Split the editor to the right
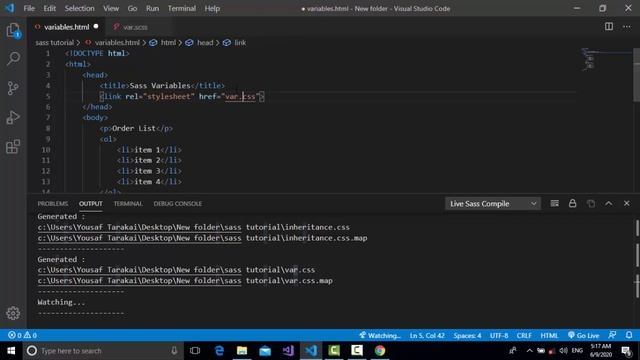640x360 pixels. 609,27
